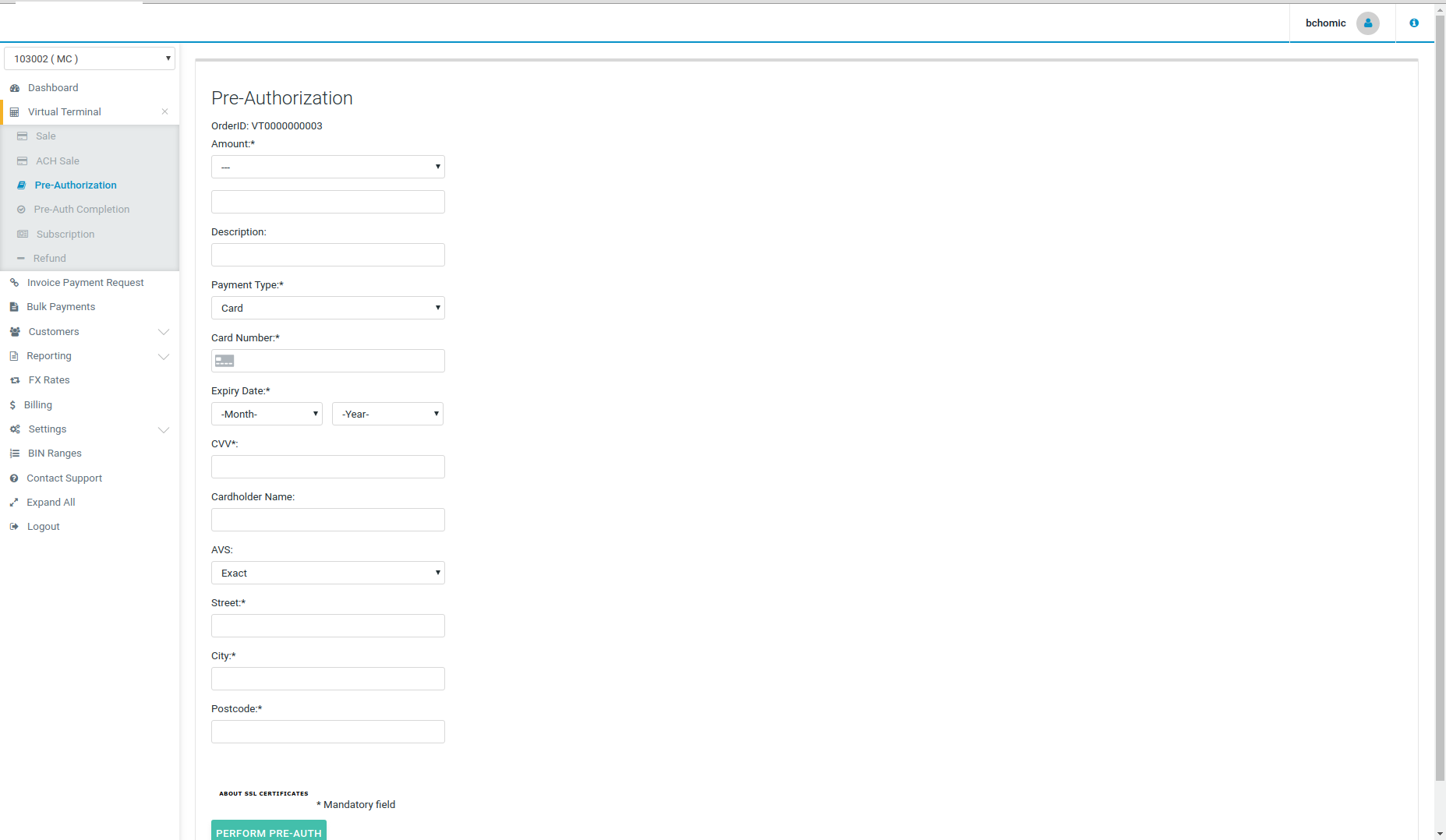Click the Bulk Payments document icon
Screen dimensions: 1446x840
pyautogui.click(x=14, y=307)
